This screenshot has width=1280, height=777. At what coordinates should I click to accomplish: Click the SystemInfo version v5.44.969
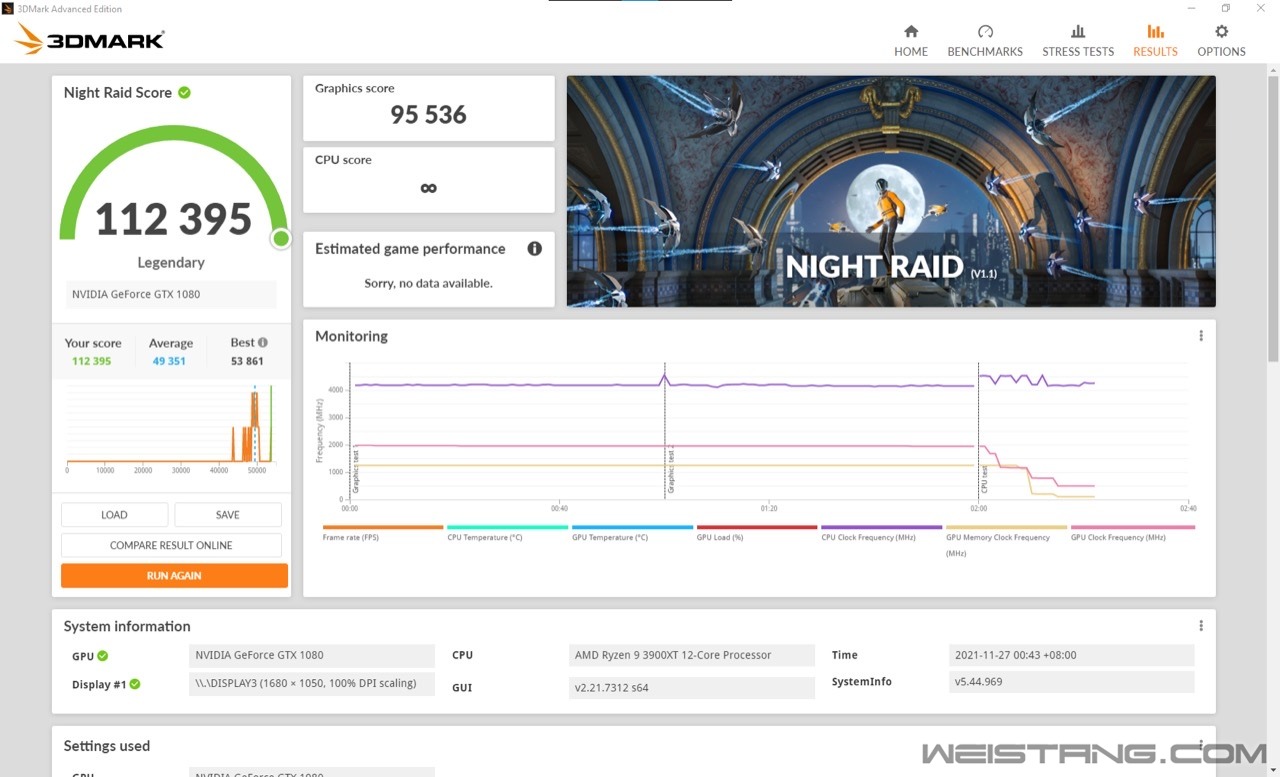pos(1071,682)
